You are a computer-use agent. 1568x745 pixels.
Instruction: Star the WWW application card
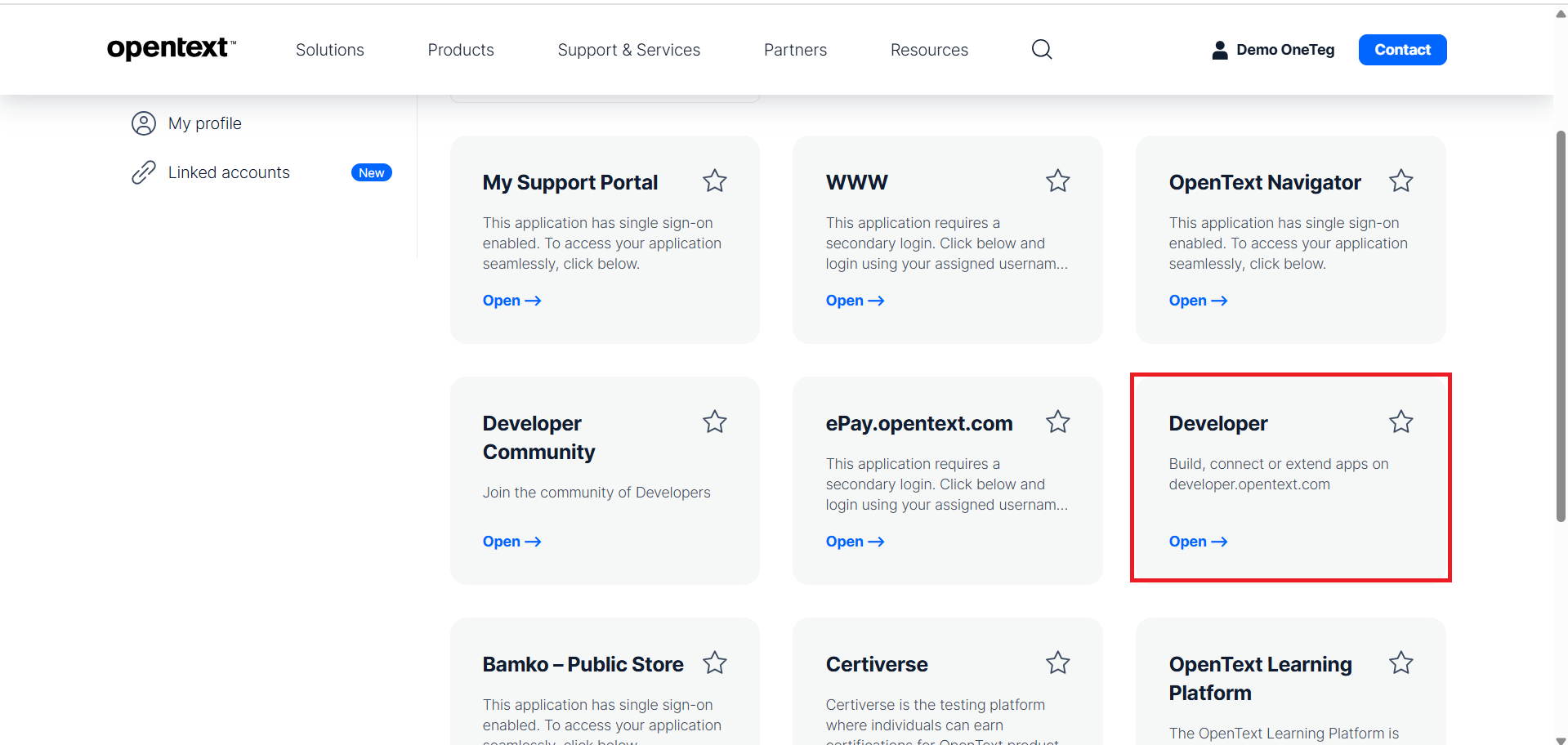tap(1057, 181)
